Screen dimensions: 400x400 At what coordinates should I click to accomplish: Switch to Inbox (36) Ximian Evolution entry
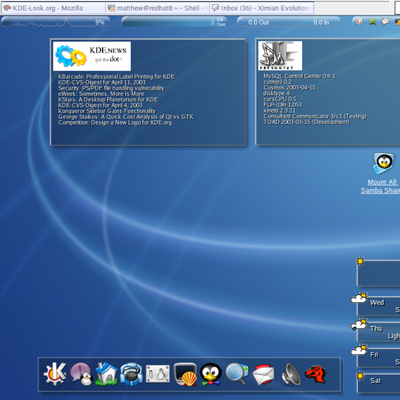[262, 8]
